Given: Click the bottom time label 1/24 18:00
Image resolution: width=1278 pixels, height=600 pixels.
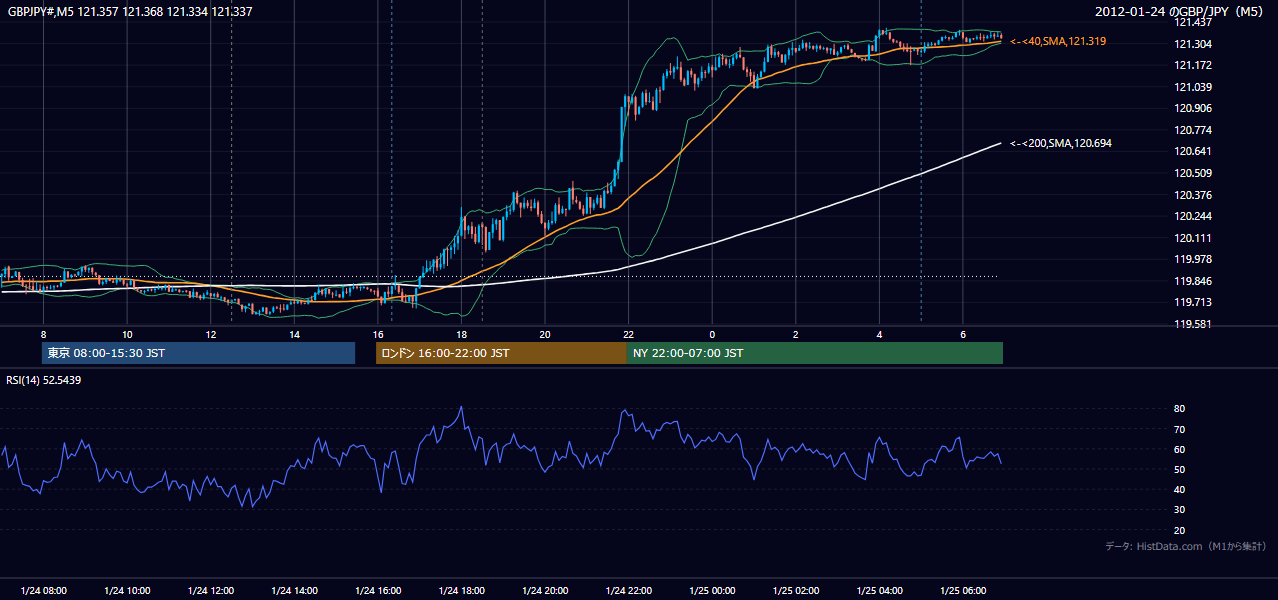Looking at the screenshot, I should point(462,591).
